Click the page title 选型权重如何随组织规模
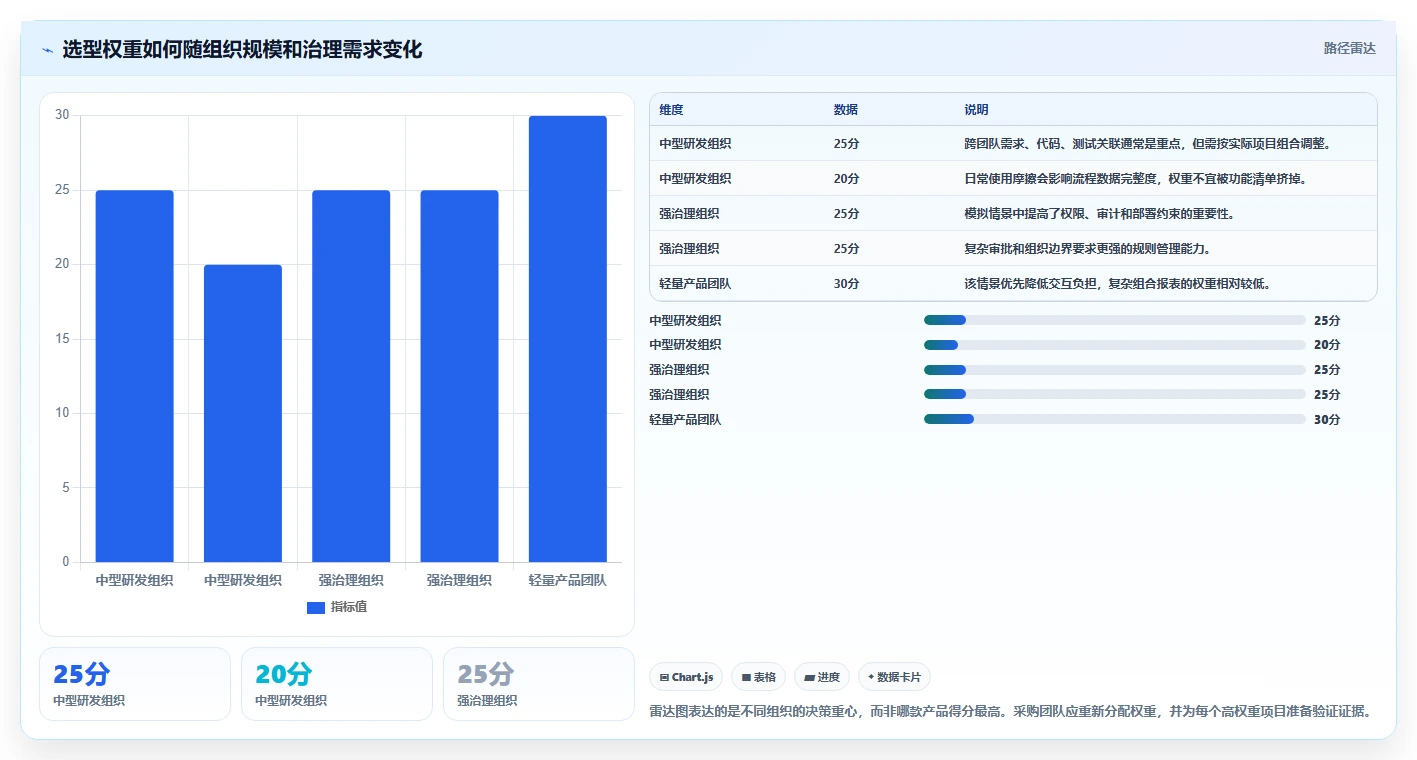Image resolution: width=1417 pixels, height=760 pixels. (x=242, y=49)
